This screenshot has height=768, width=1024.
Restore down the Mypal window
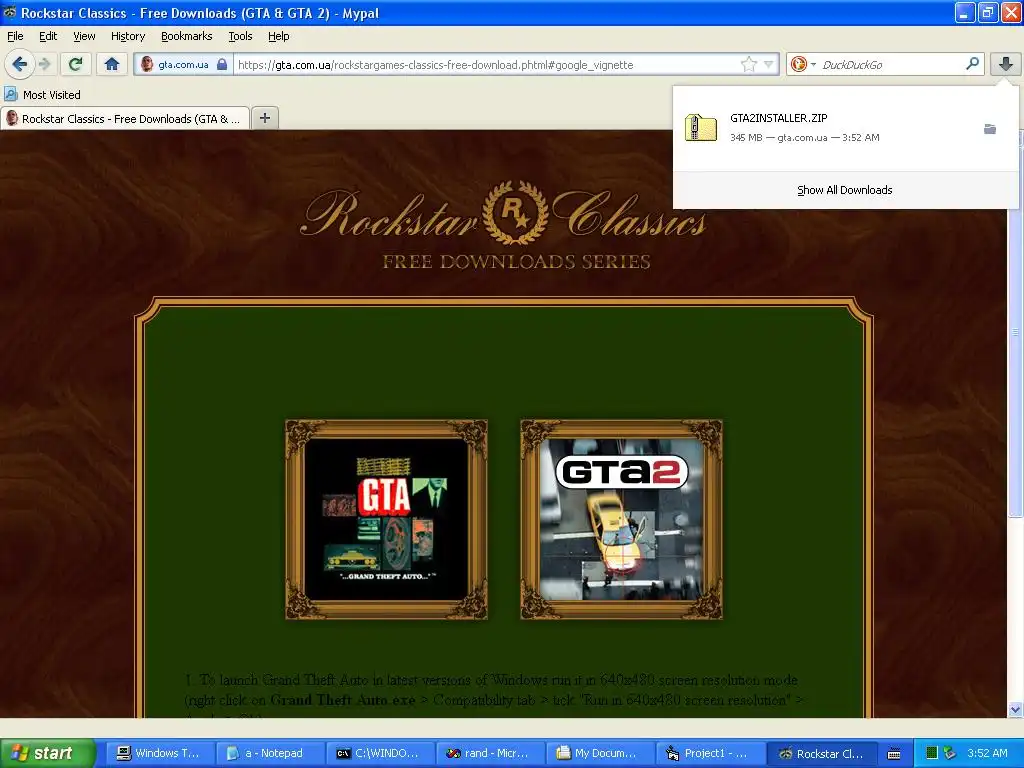pyautogui.click(x=987, y=12)
